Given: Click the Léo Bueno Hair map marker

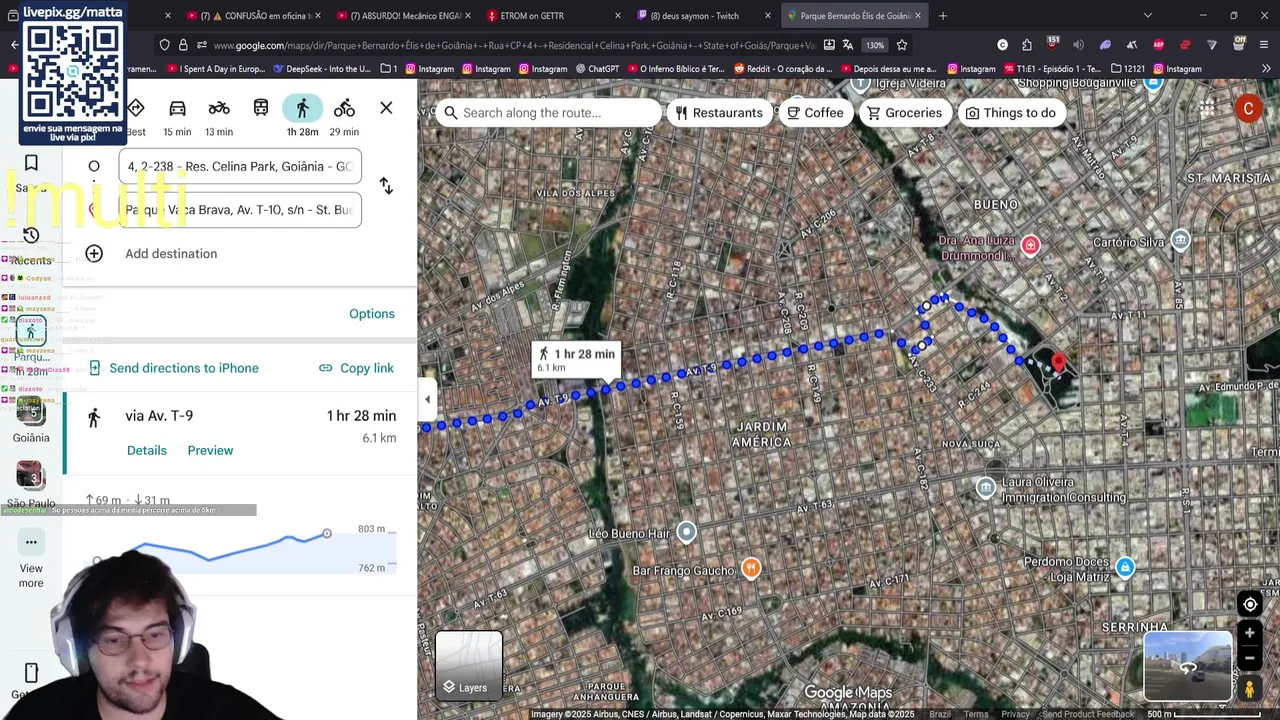Looking at the screenshot, I should (686, 532).
